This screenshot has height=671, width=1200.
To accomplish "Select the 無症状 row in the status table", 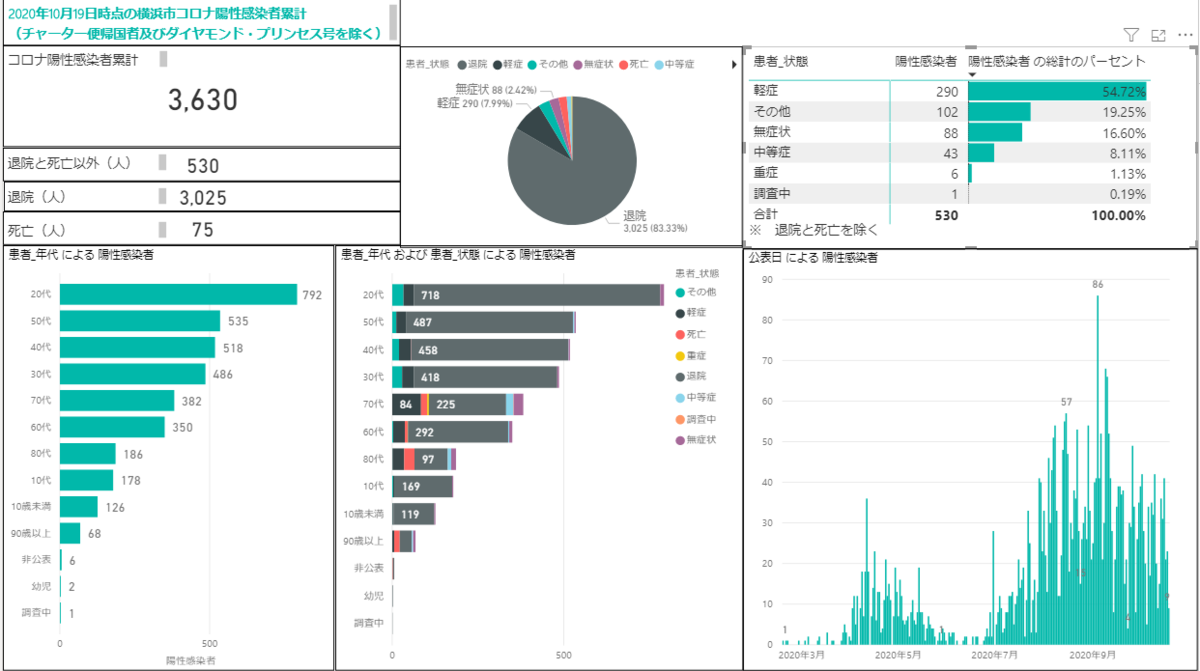I will tap(950, 132).
